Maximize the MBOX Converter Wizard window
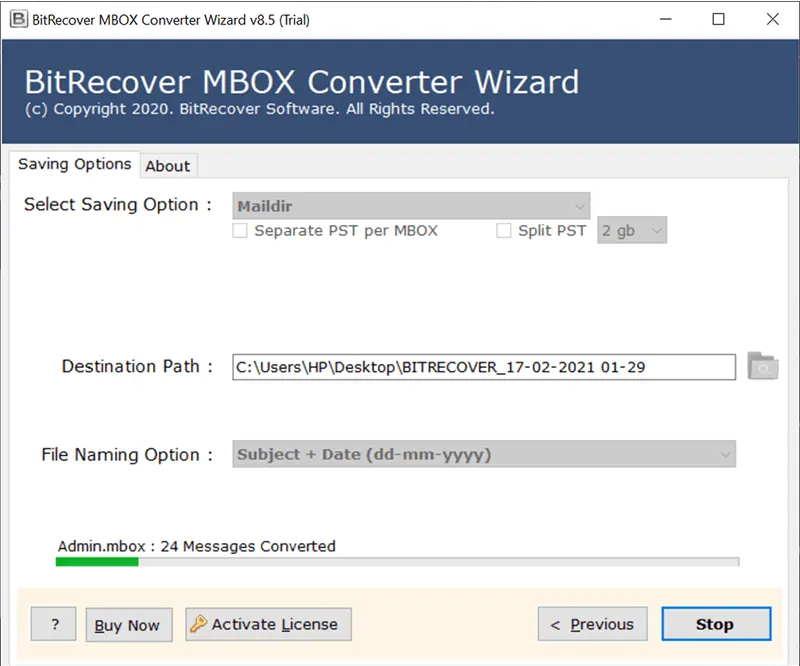 pyautogui.click(x=718, y=19)
